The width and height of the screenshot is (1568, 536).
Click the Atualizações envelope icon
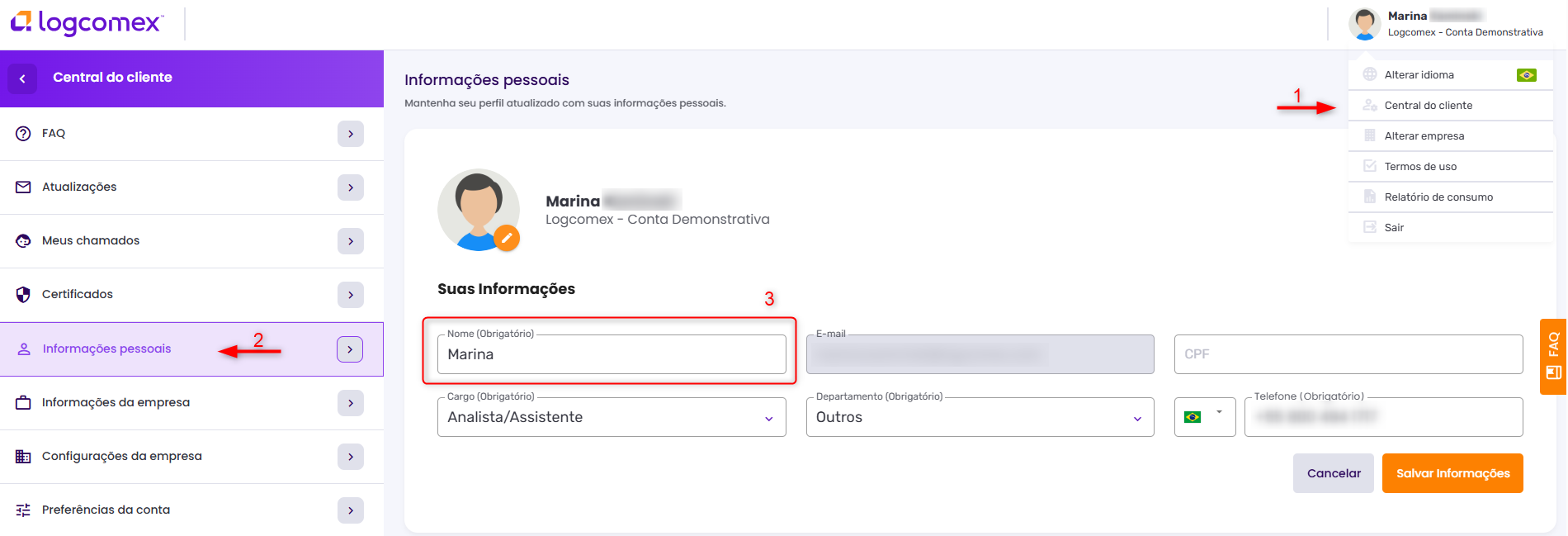[23, 187]
